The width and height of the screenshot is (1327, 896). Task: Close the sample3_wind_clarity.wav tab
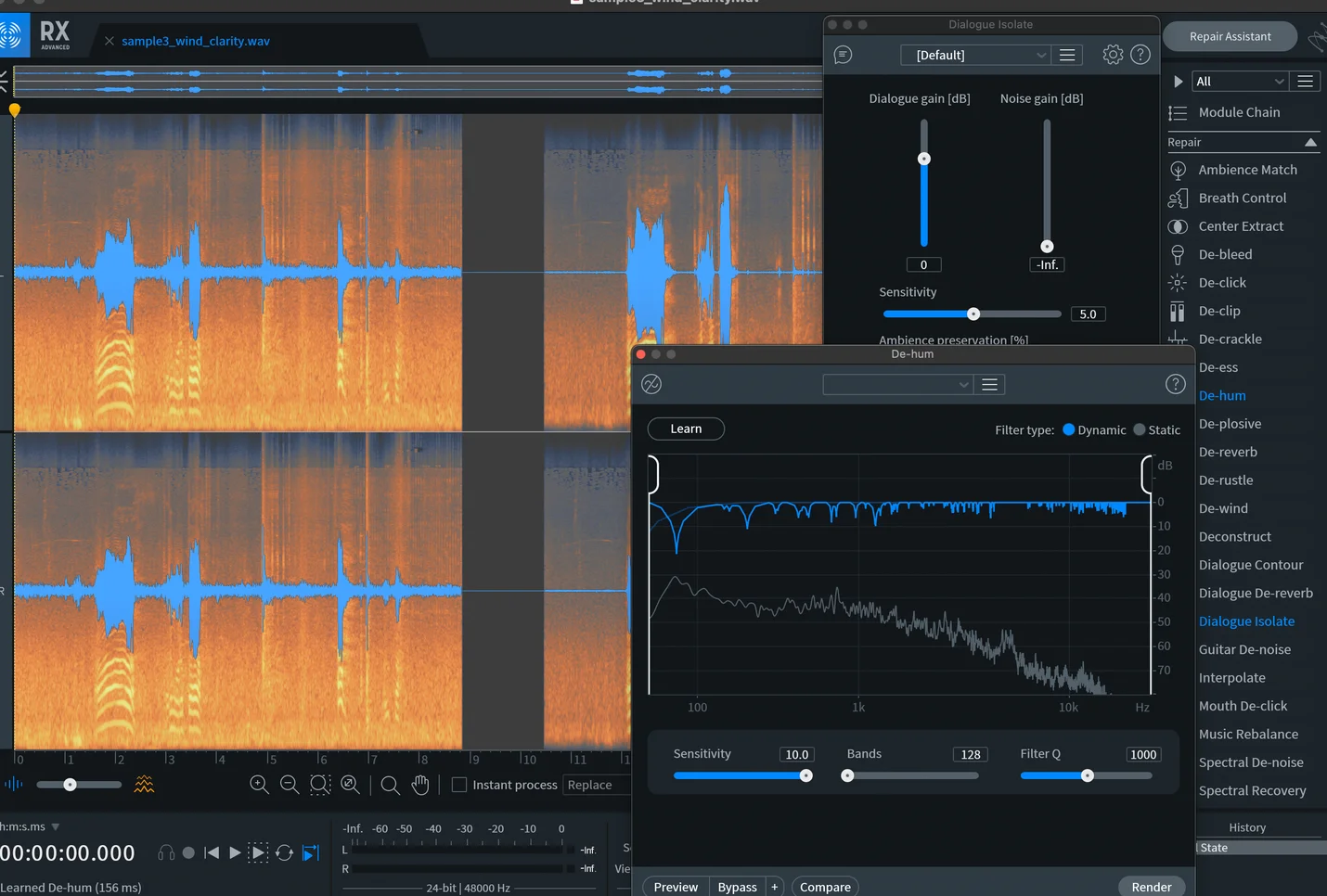(110, 41)
